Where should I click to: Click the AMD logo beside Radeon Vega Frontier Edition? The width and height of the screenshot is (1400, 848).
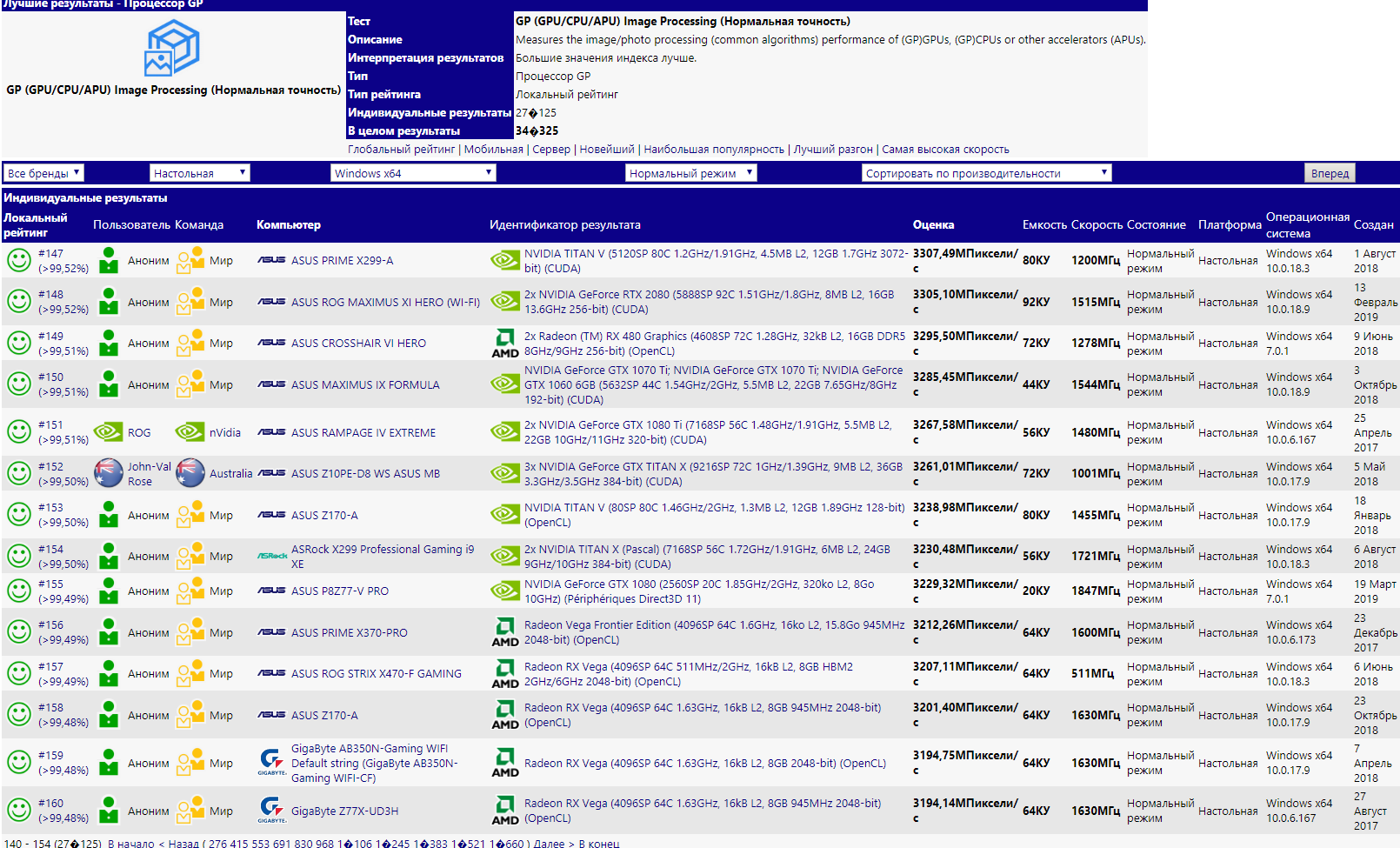505,632
